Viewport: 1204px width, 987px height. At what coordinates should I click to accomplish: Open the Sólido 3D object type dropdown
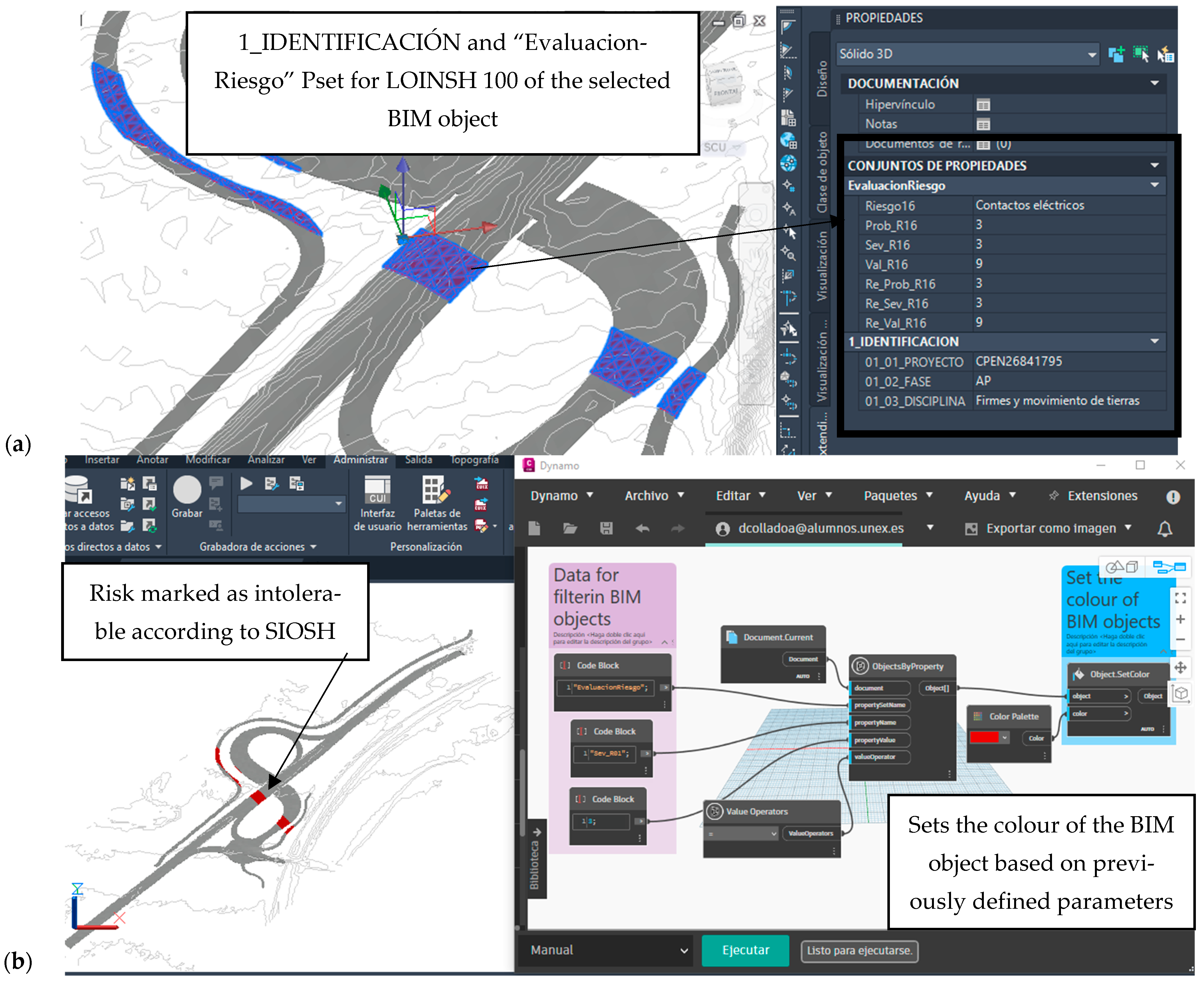[x=1092, y=55]
